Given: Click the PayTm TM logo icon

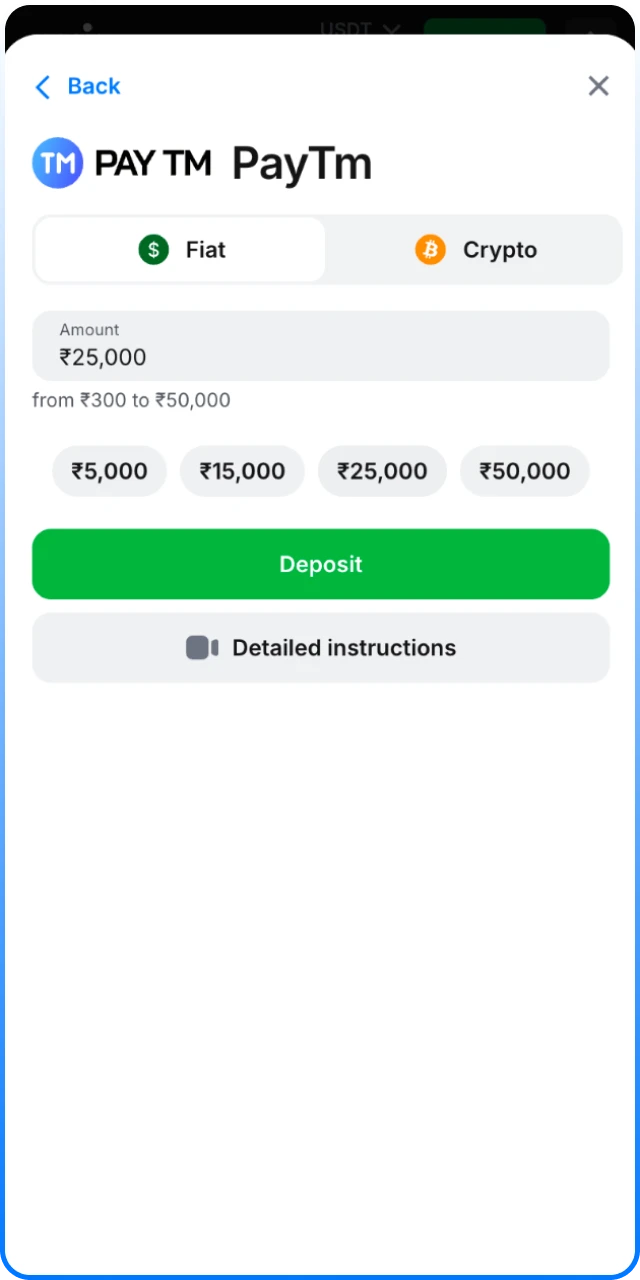Looking at the screenshot, I should coord(57,162).
